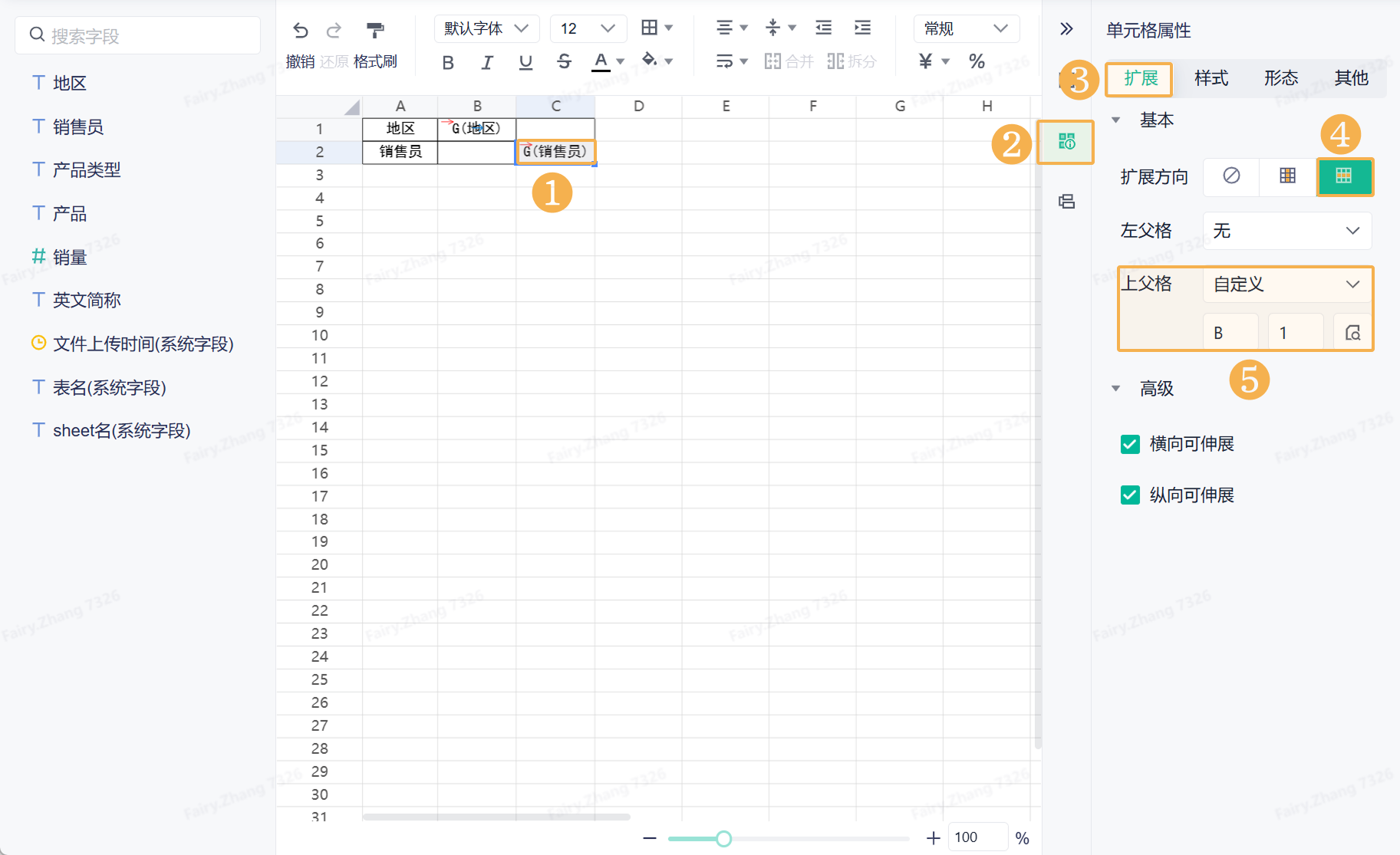Click the parent cell row field 1

click(1296, 333)
